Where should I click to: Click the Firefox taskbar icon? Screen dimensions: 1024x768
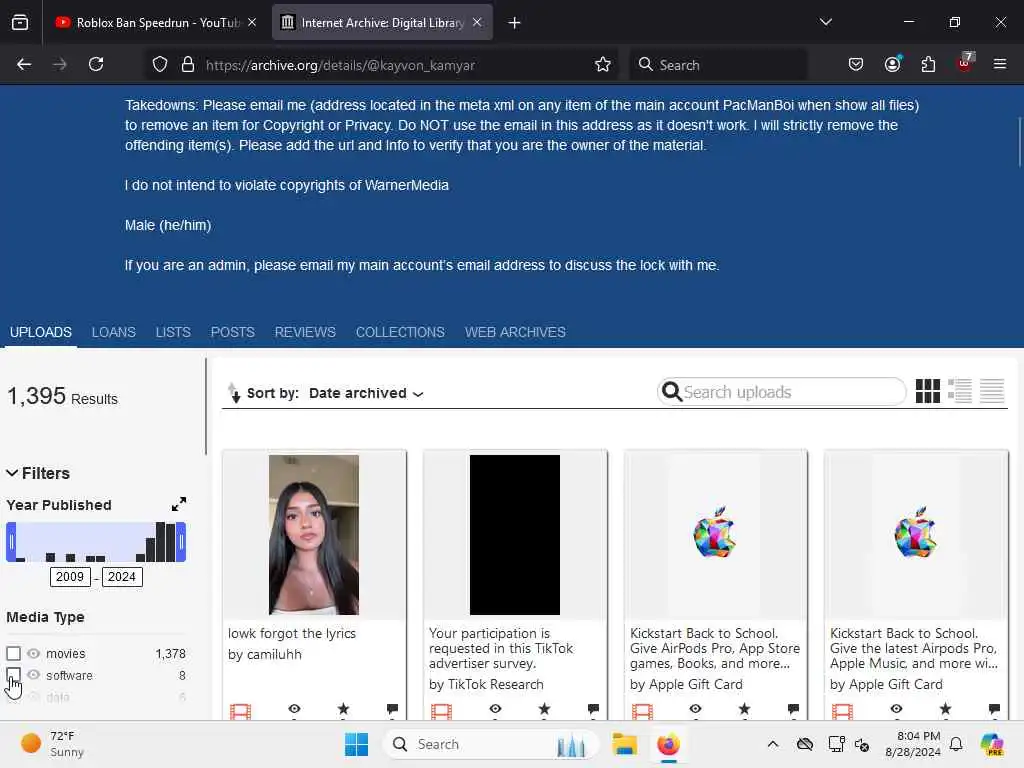point(669,744)
